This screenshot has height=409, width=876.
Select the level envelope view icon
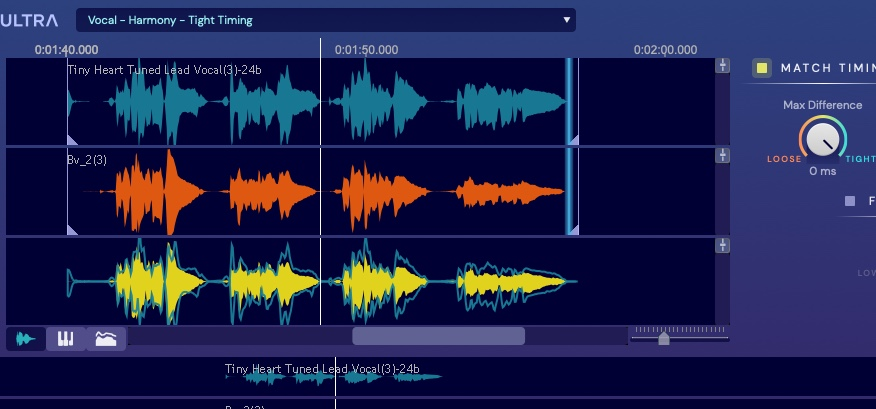tap(106, 339)
